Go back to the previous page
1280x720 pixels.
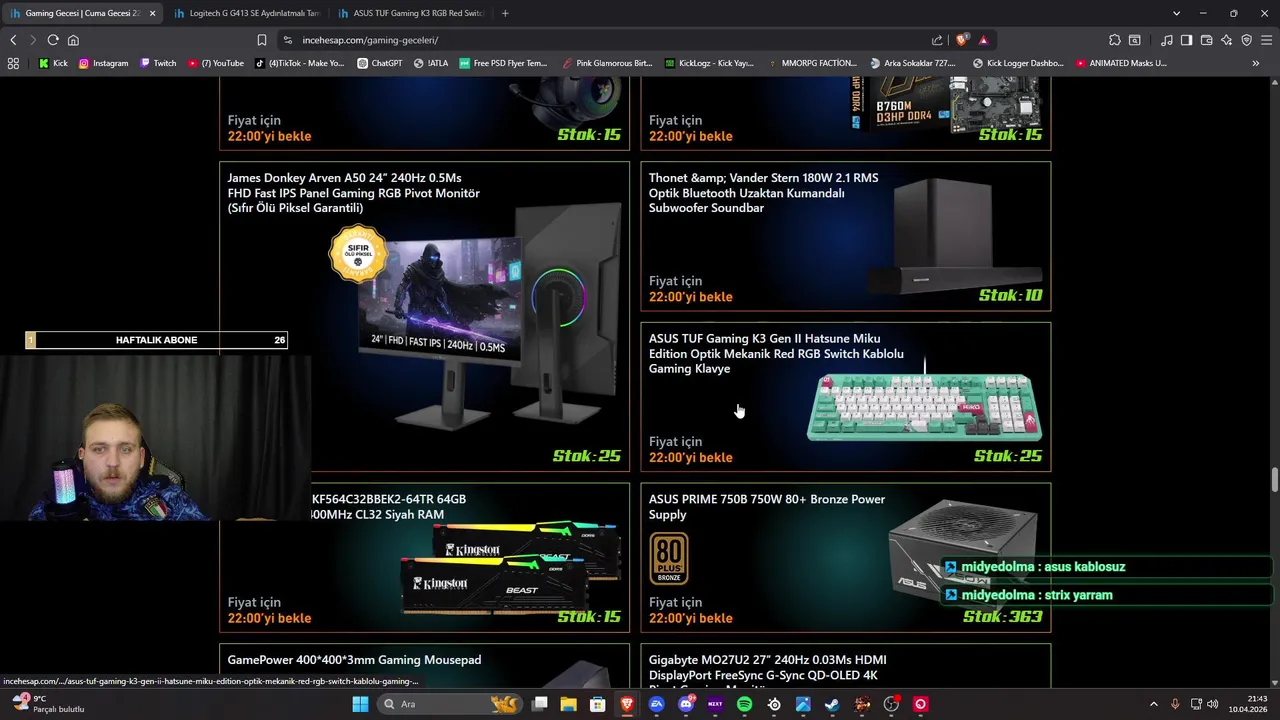(x=13, y=40)
